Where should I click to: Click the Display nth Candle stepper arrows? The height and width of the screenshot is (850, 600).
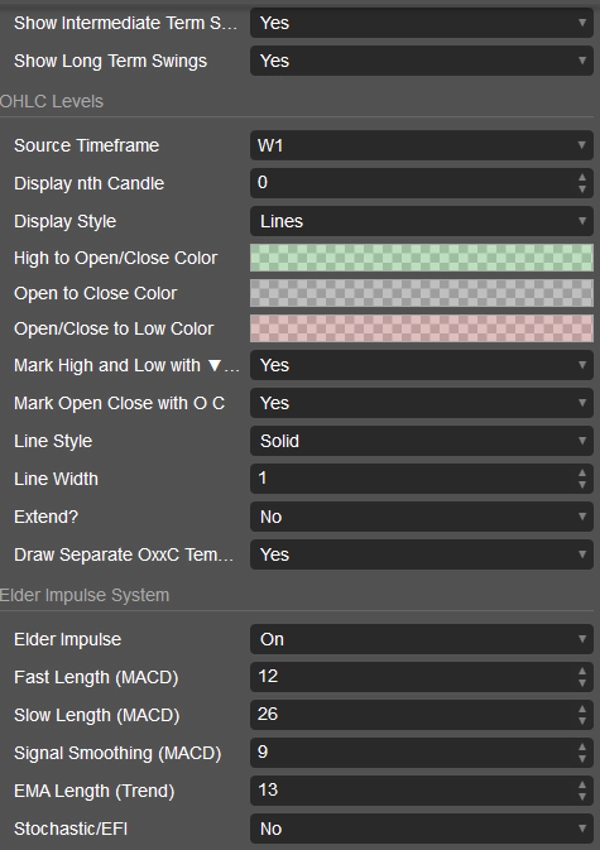click(x=583, y=184)
